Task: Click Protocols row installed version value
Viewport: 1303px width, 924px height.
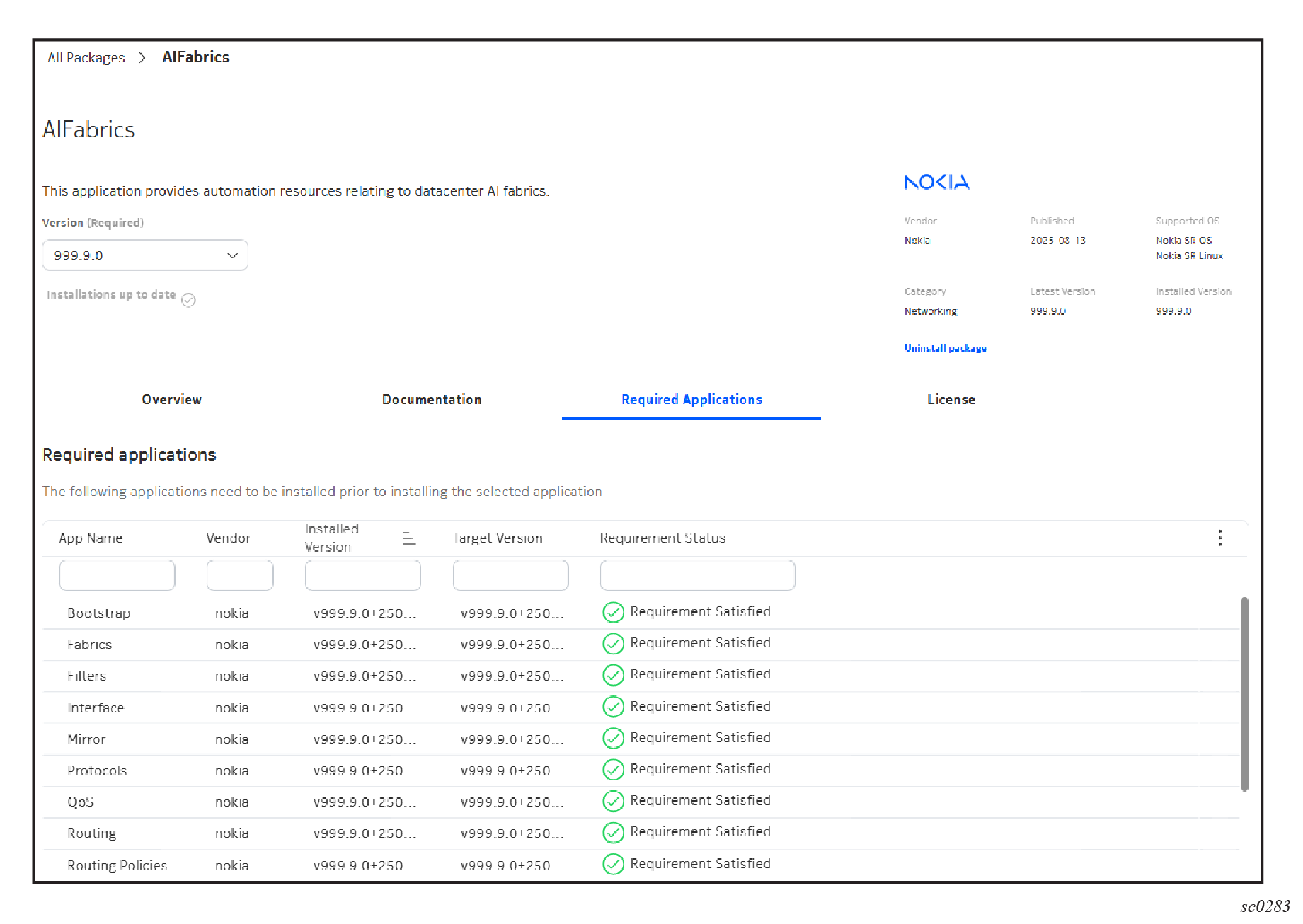Action: click(365, 770)
